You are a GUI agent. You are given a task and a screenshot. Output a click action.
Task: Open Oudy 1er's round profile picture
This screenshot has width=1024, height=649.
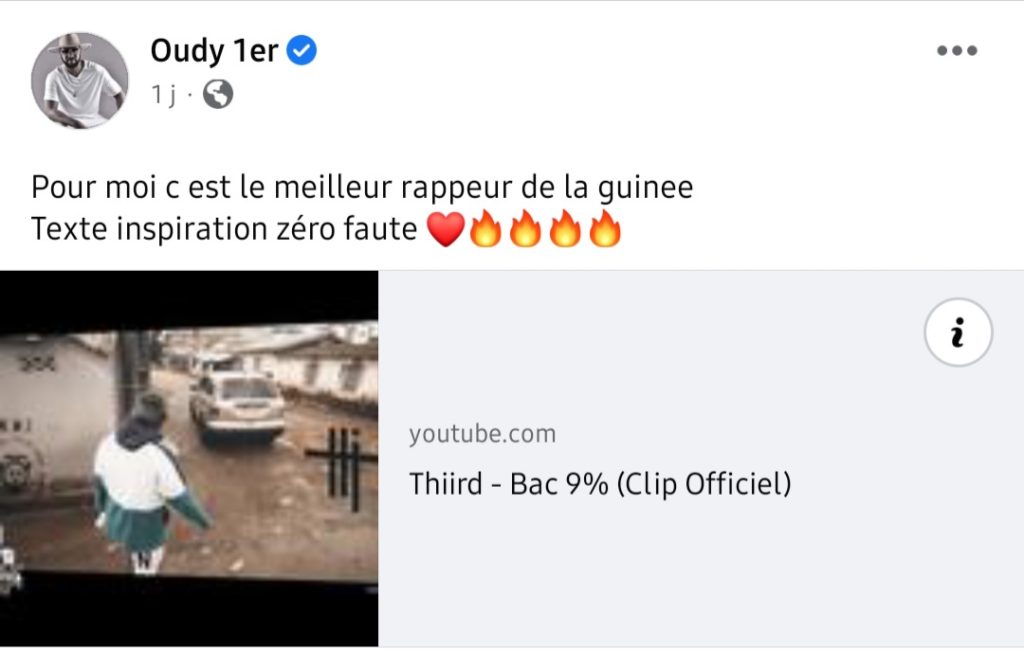(80, 80)
